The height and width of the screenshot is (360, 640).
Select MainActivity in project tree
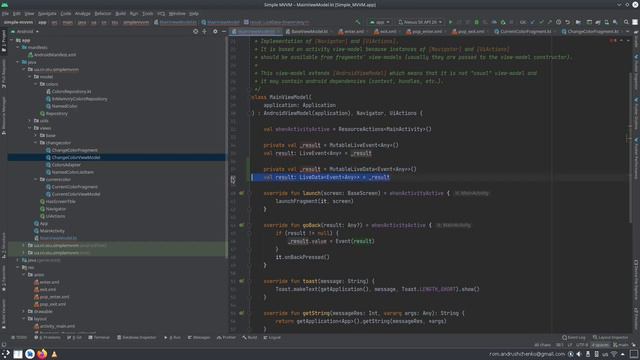(x=52, y=231)
